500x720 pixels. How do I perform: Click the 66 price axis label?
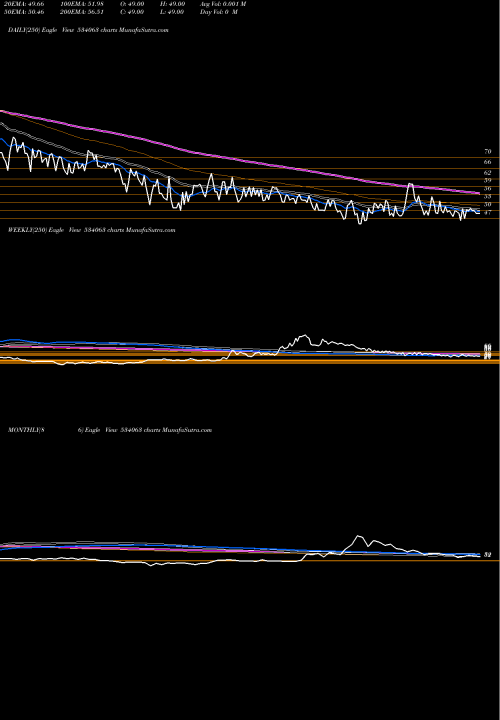point(488,162)
